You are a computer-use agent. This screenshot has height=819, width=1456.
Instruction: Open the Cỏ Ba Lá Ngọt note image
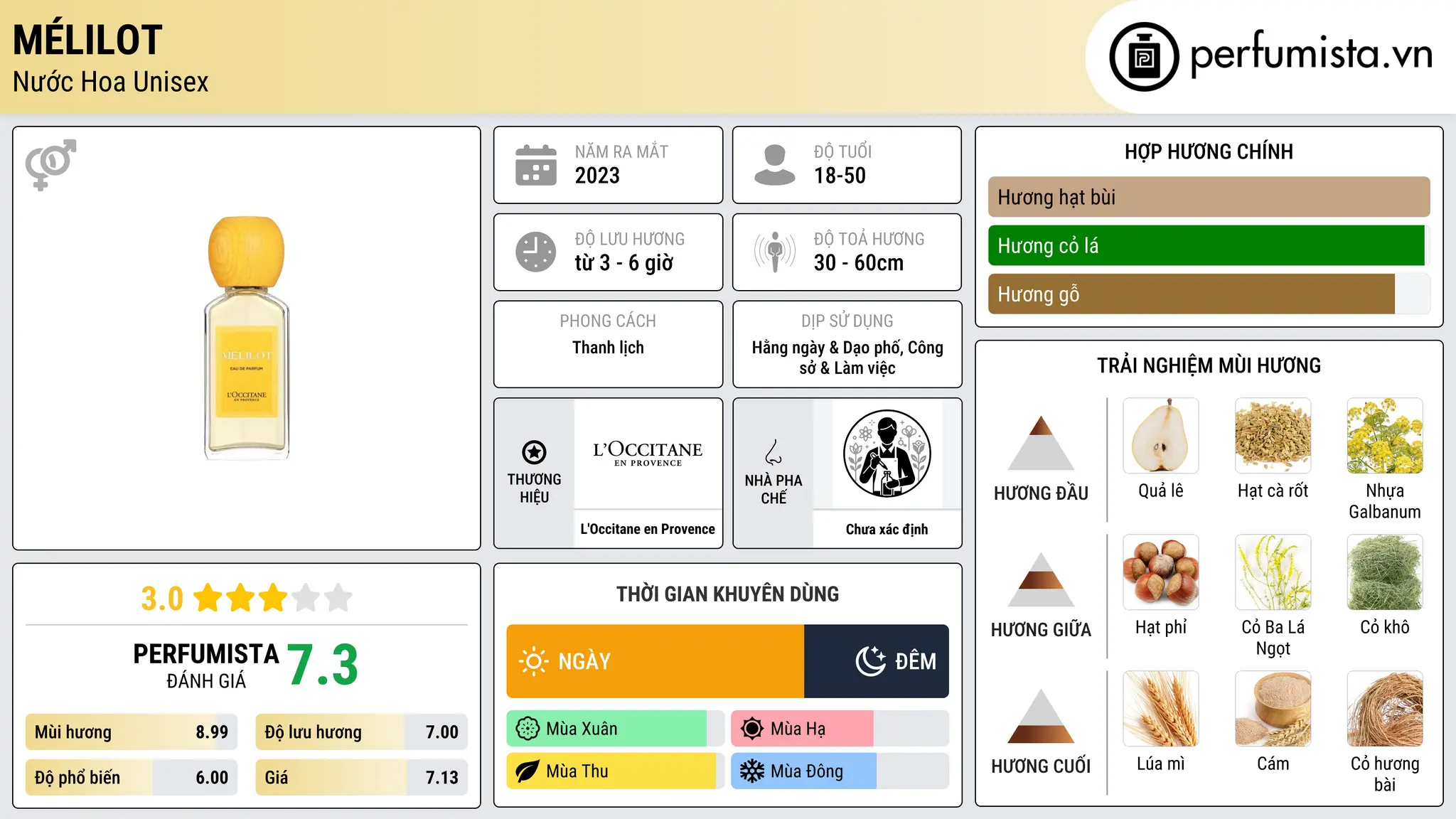click(1273, 572)
